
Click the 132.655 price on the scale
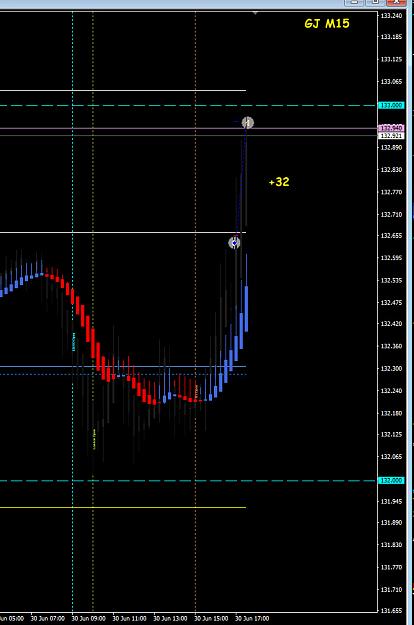click(x=391, y=236)
